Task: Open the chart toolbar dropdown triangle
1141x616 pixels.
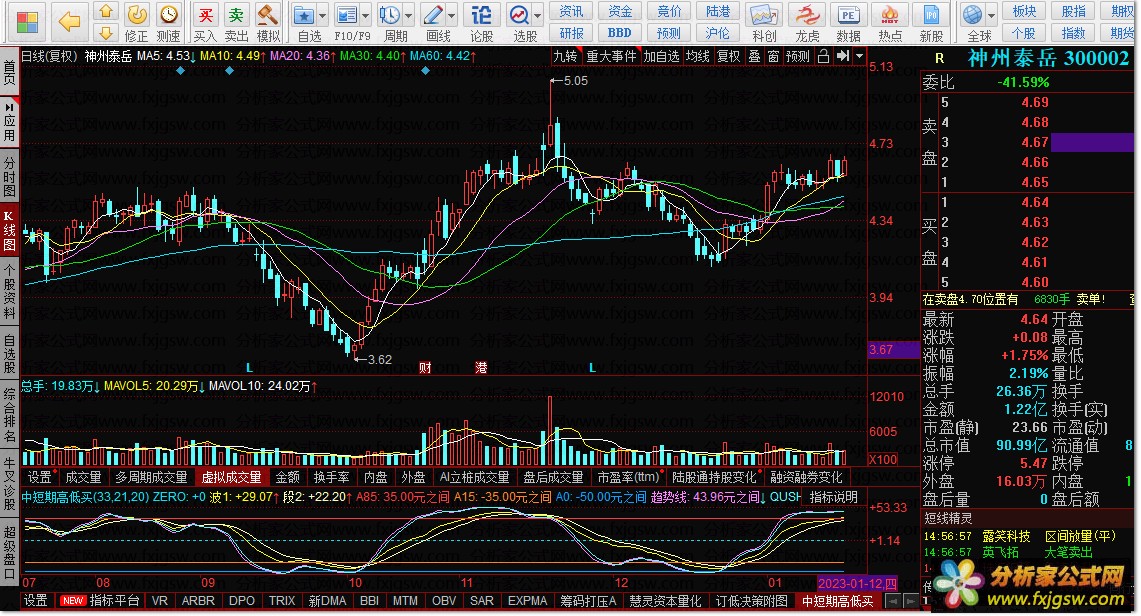Action: tap(859, 56)
